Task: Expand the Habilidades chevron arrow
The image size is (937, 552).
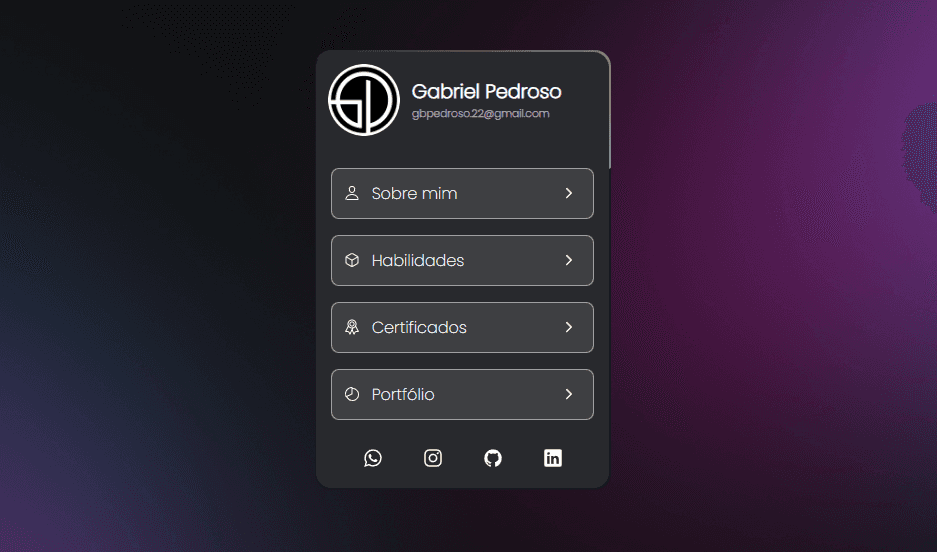Action: [x=569, y=260]
